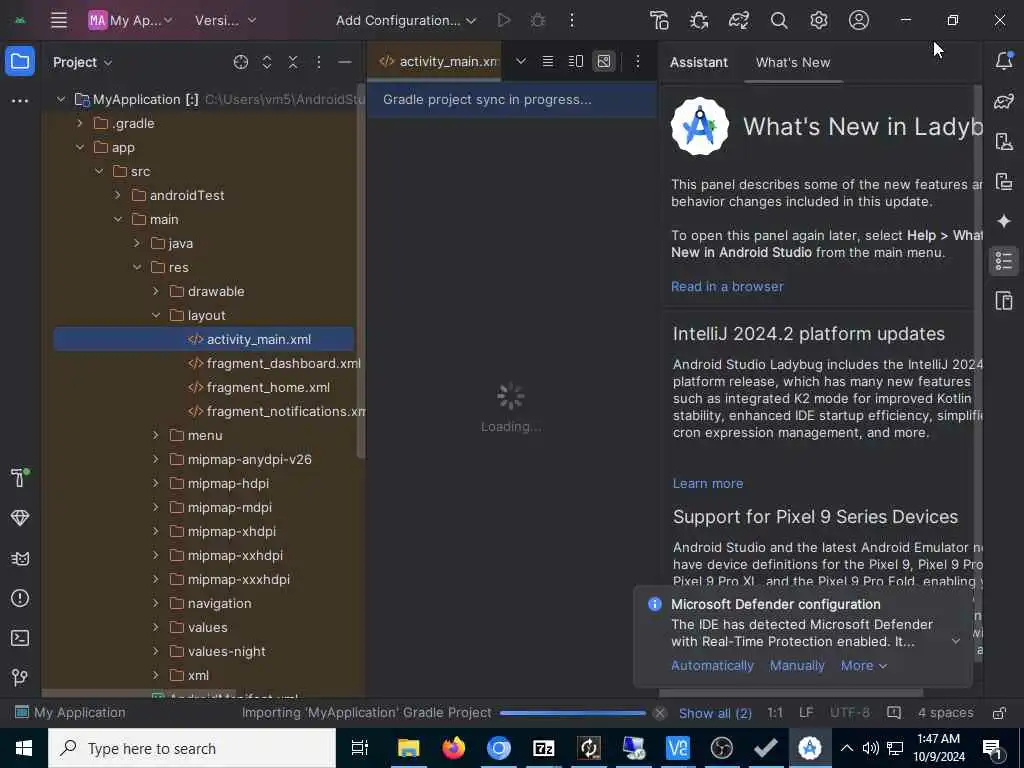
Task: Open Add Configuration dropdown
Action: 406,20
